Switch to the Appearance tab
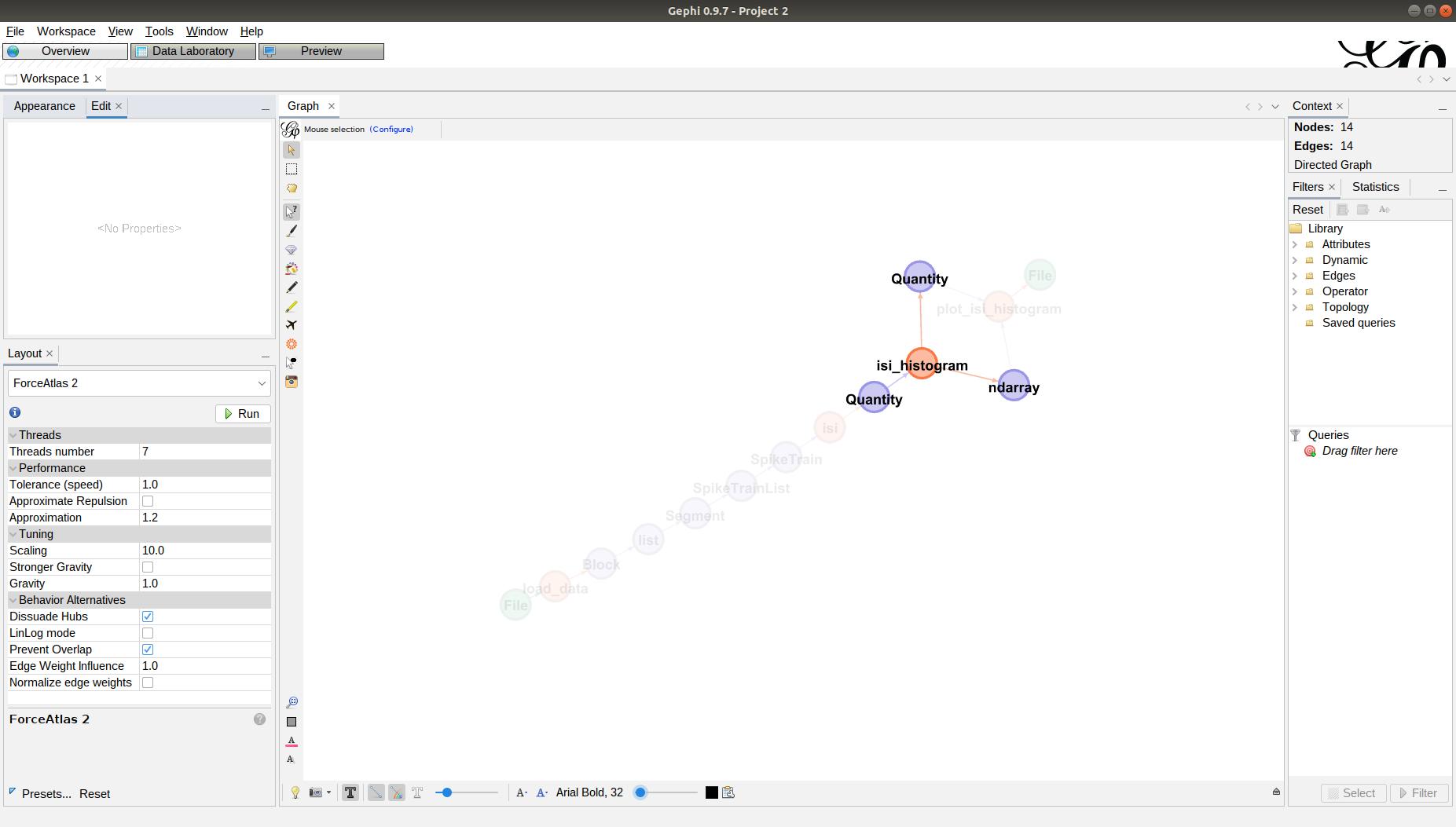Screen dimensions: 1456x827 45,106
